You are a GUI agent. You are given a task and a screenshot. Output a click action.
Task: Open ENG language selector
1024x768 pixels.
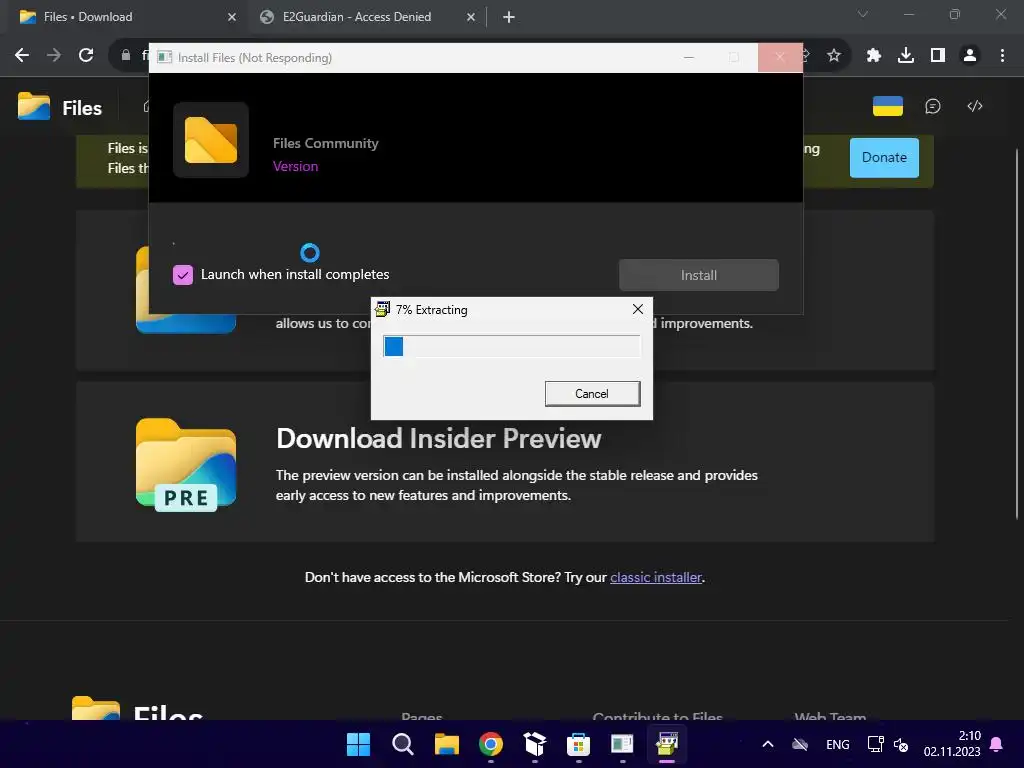click(838, 744)
